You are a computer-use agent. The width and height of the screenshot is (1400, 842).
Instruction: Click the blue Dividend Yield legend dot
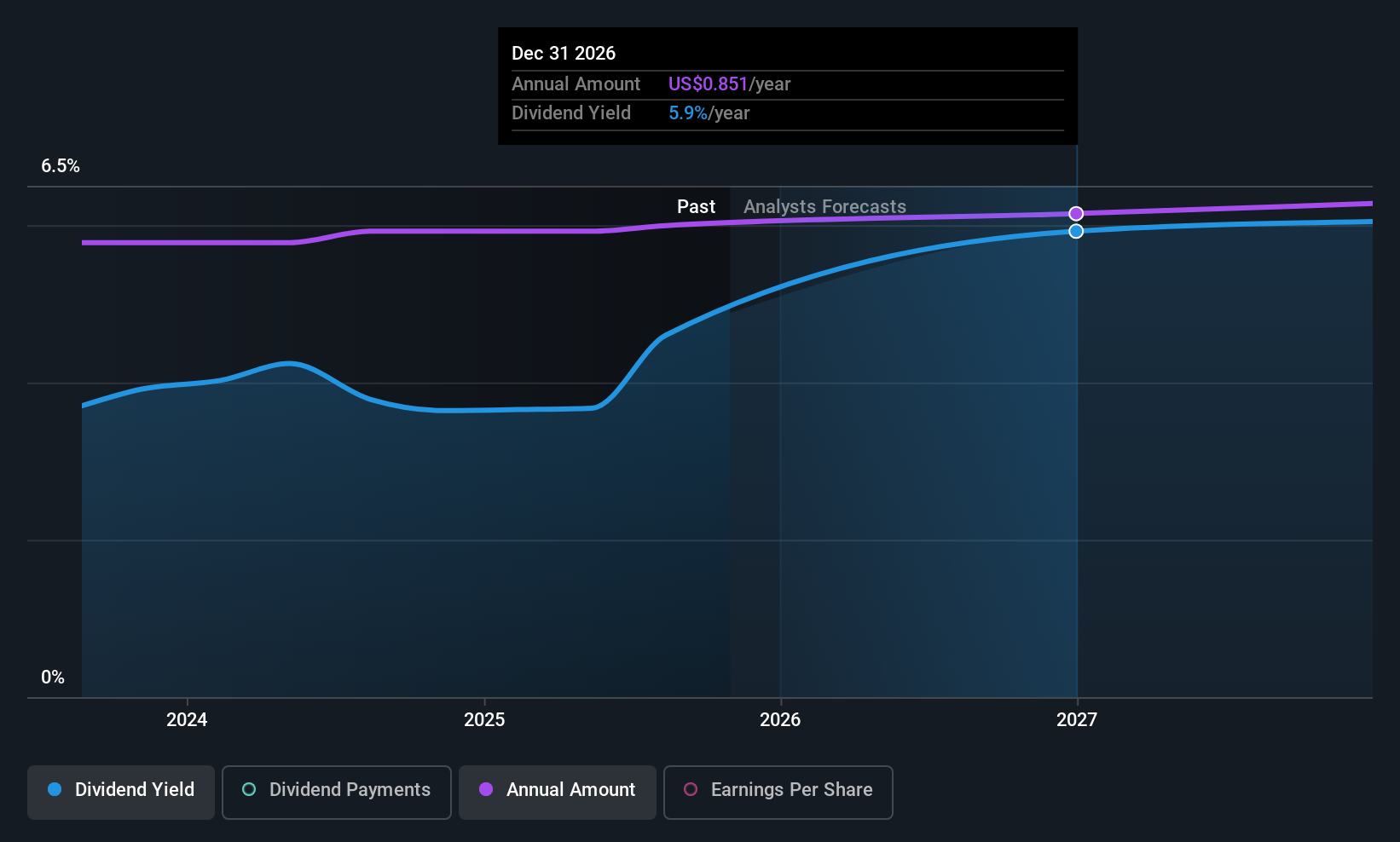click(x=55, y=789)
